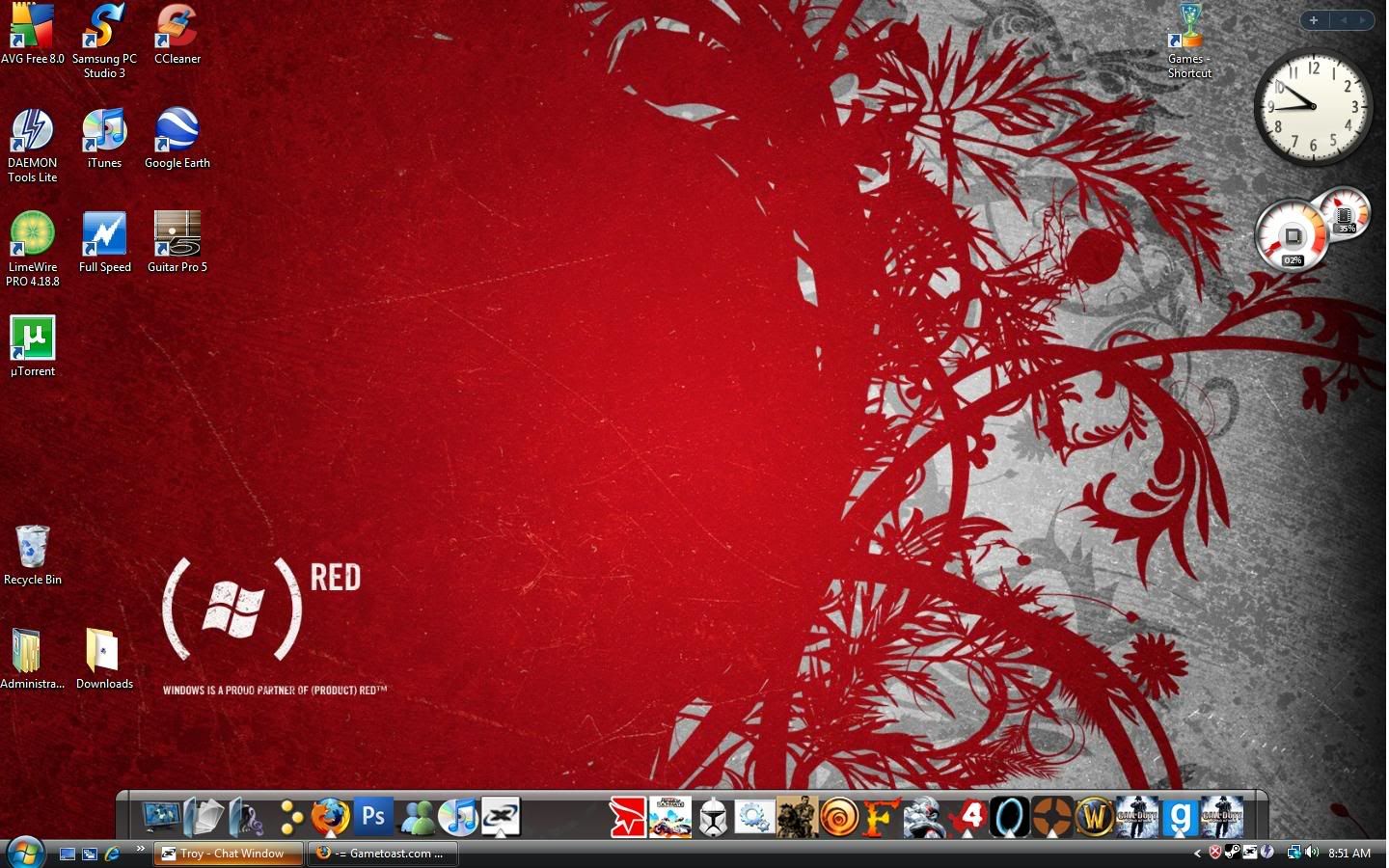This screenshot has width=1389, height=868.
Task: Click the 8:51 AM taskbar clock
Action: coord(1348,854)
